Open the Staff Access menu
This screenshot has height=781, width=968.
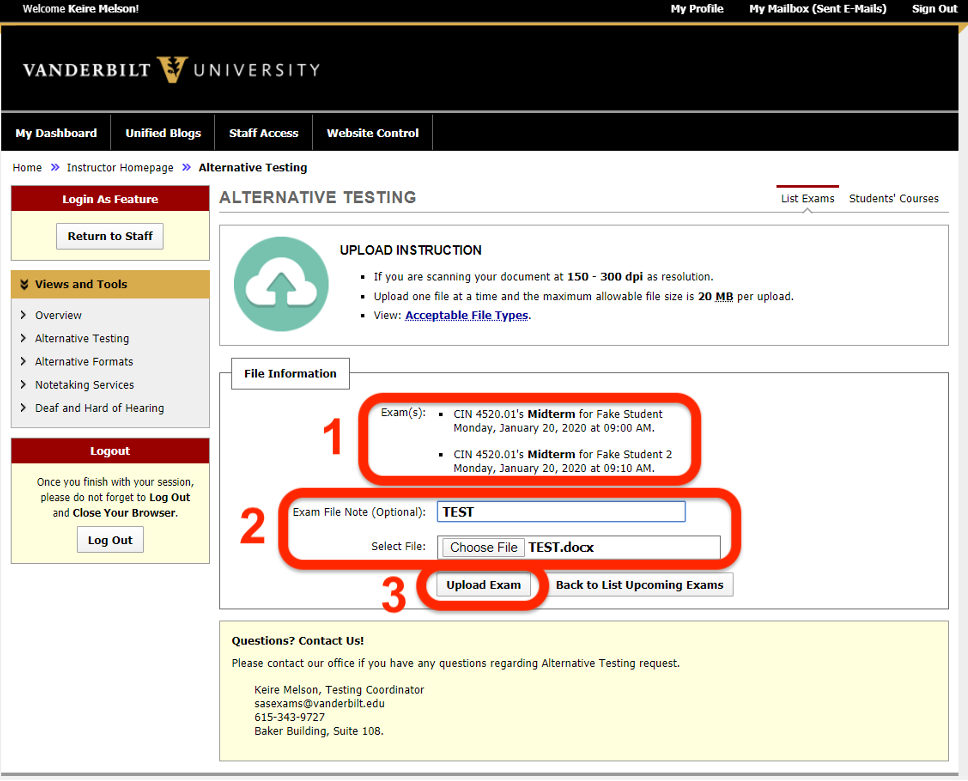tap(263, 131)
